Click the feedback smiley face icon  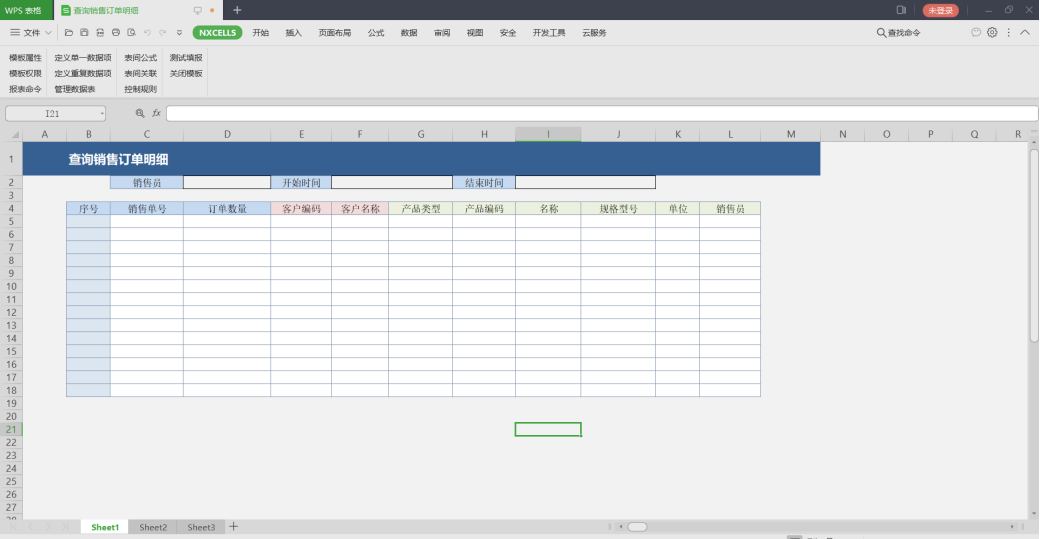[x=976, y=32]
